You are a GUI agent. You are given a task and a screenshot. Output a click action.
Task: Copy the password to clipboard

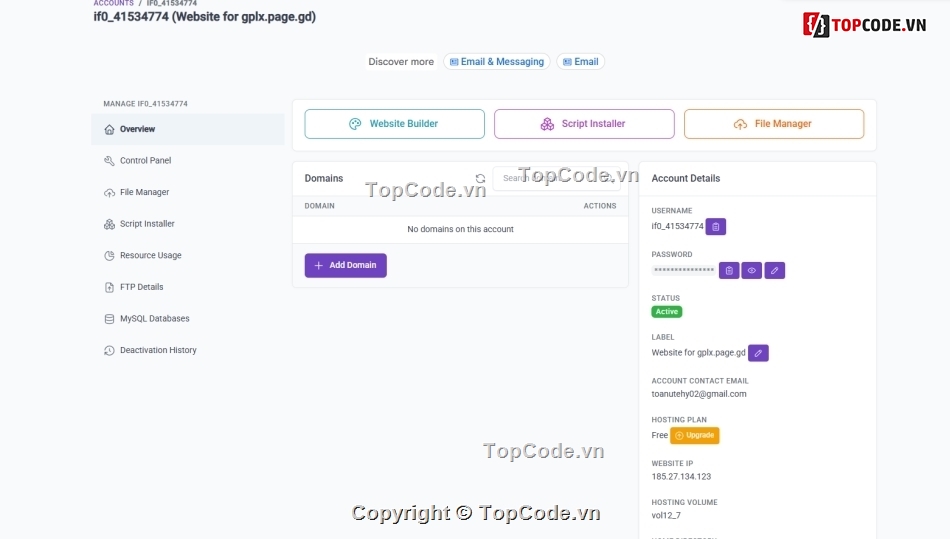tap(729, 270)
